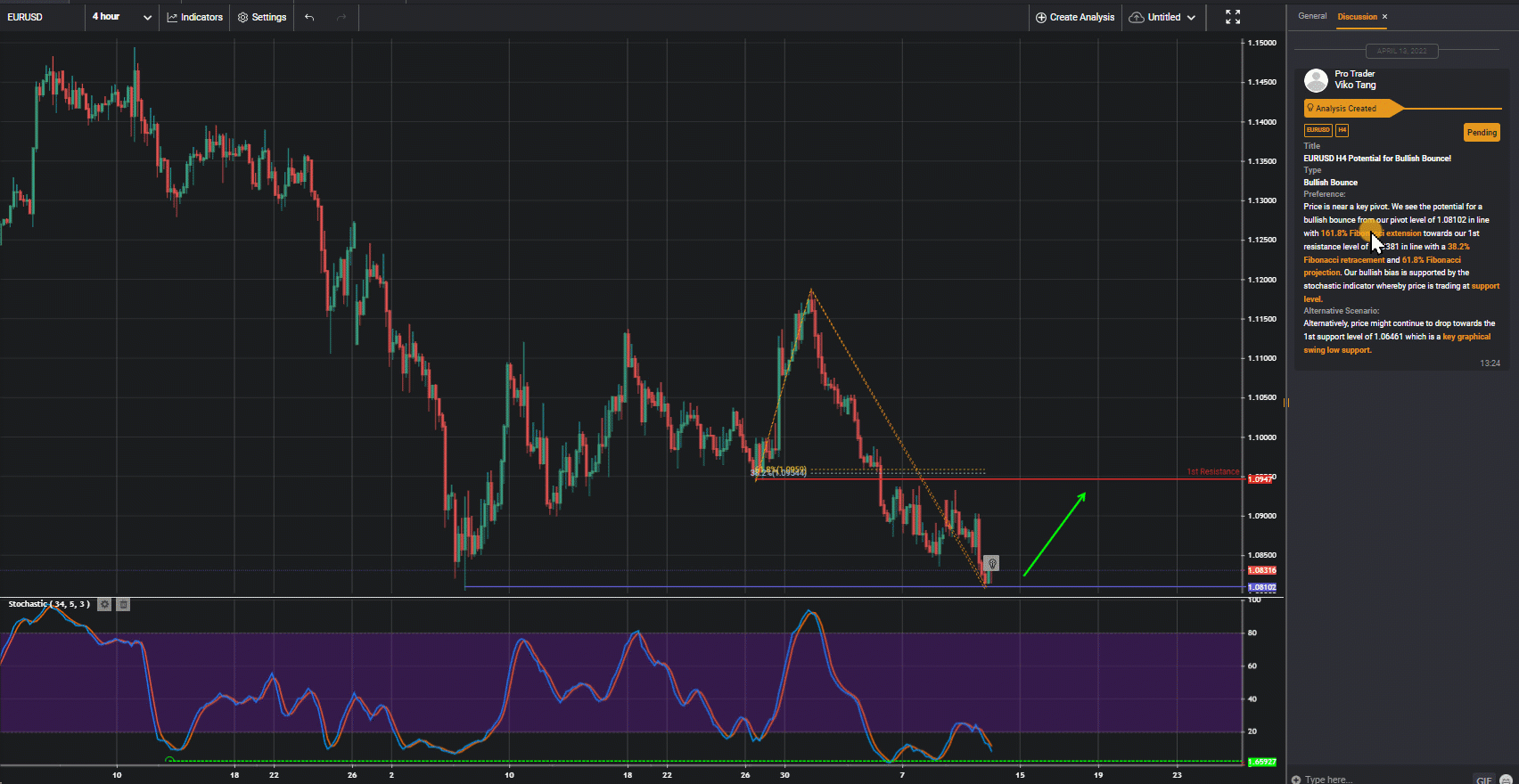Image resolution: width=1519 pixels, height=784 pixels.
Task: Click the 1.65927 stochastic value label
Action: pyautogui.click(x=1261, y=762)
